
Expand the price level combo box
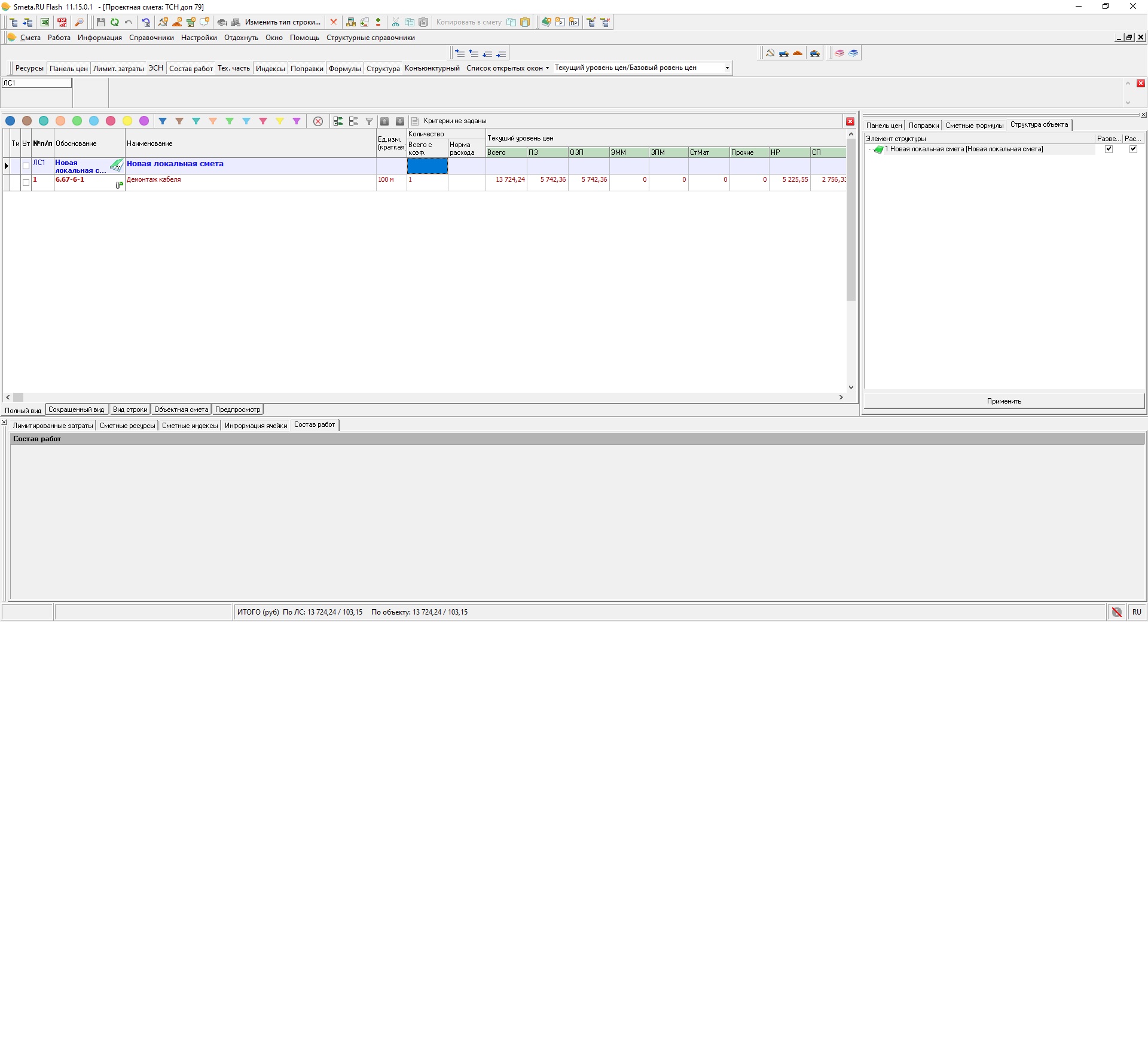727,68
